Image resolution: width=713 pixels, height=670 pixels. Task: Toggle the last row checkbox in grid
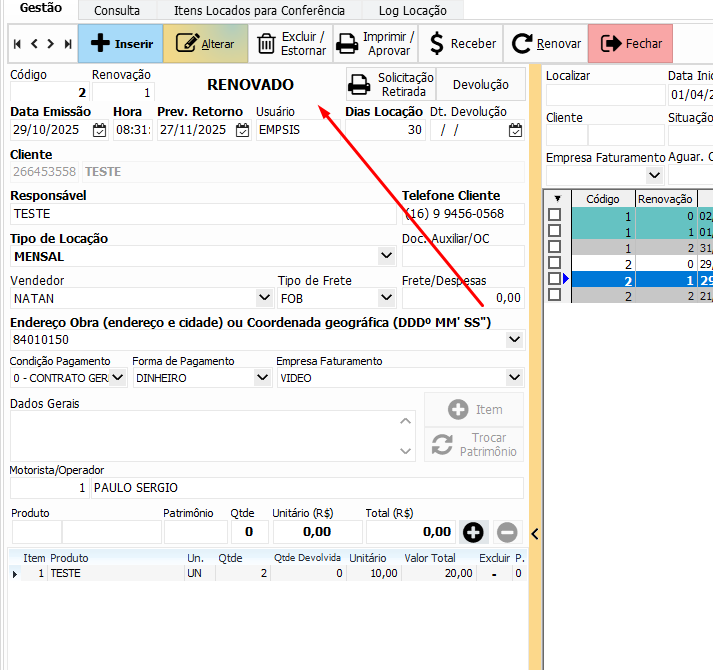(554, 296)
